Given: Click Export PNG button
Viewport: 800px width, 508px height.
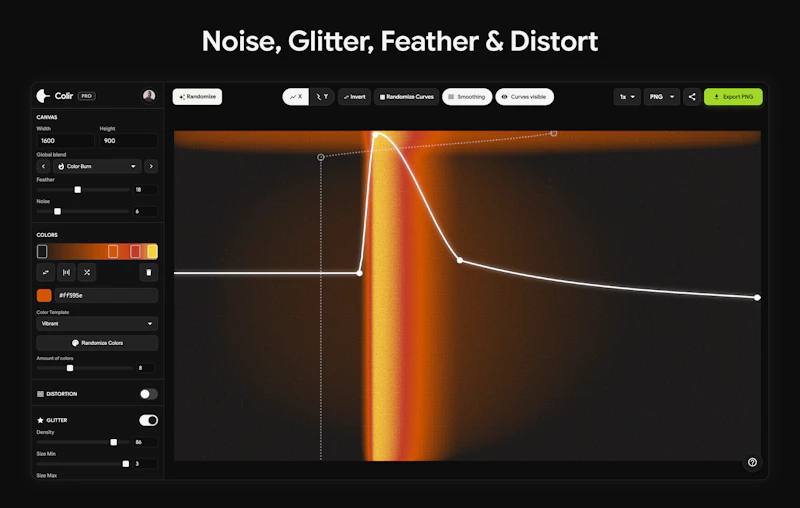Looking at the screenshot, I should point(733,97).
